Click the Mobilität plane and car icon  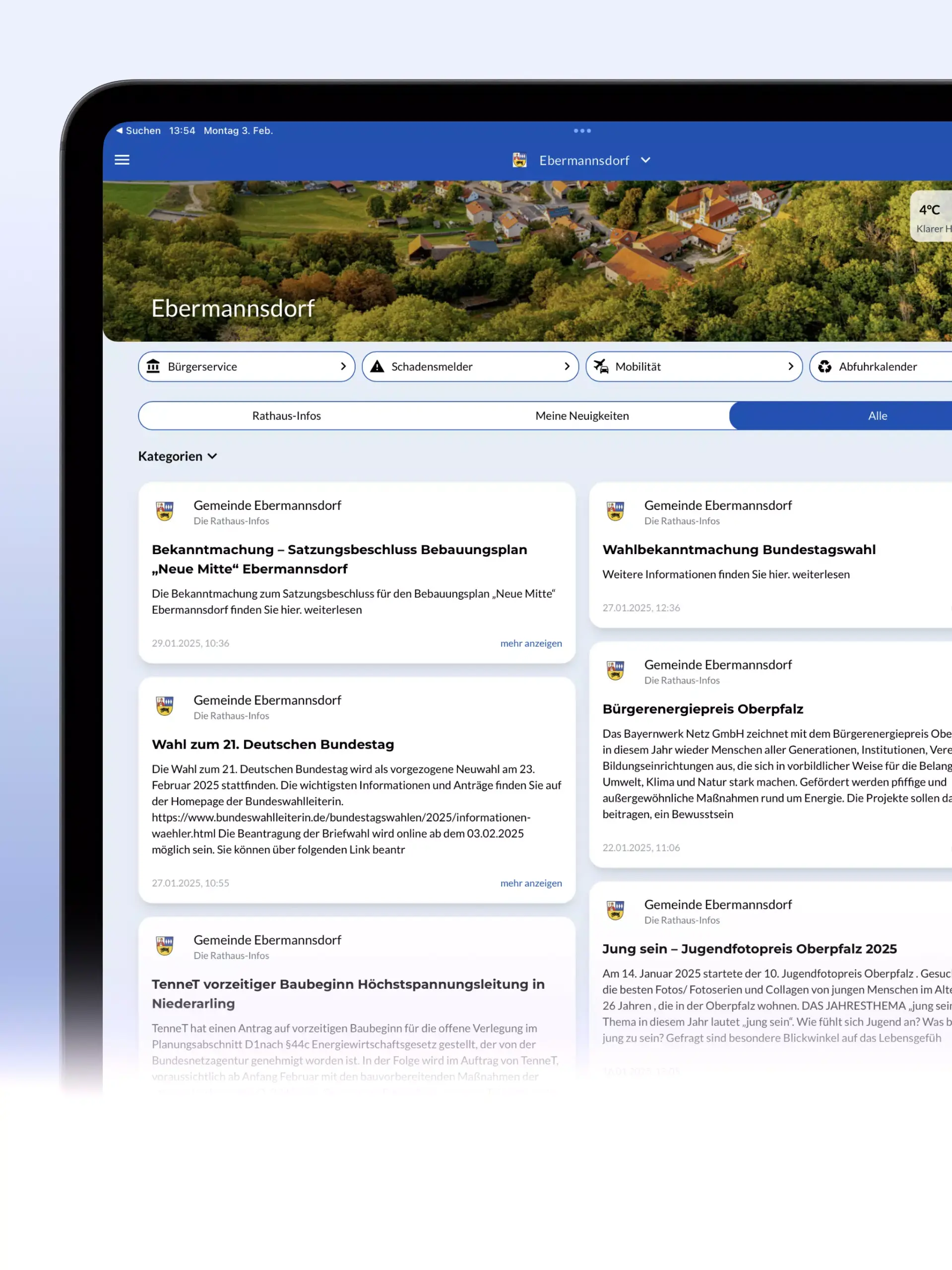click(x=601, y=366)
